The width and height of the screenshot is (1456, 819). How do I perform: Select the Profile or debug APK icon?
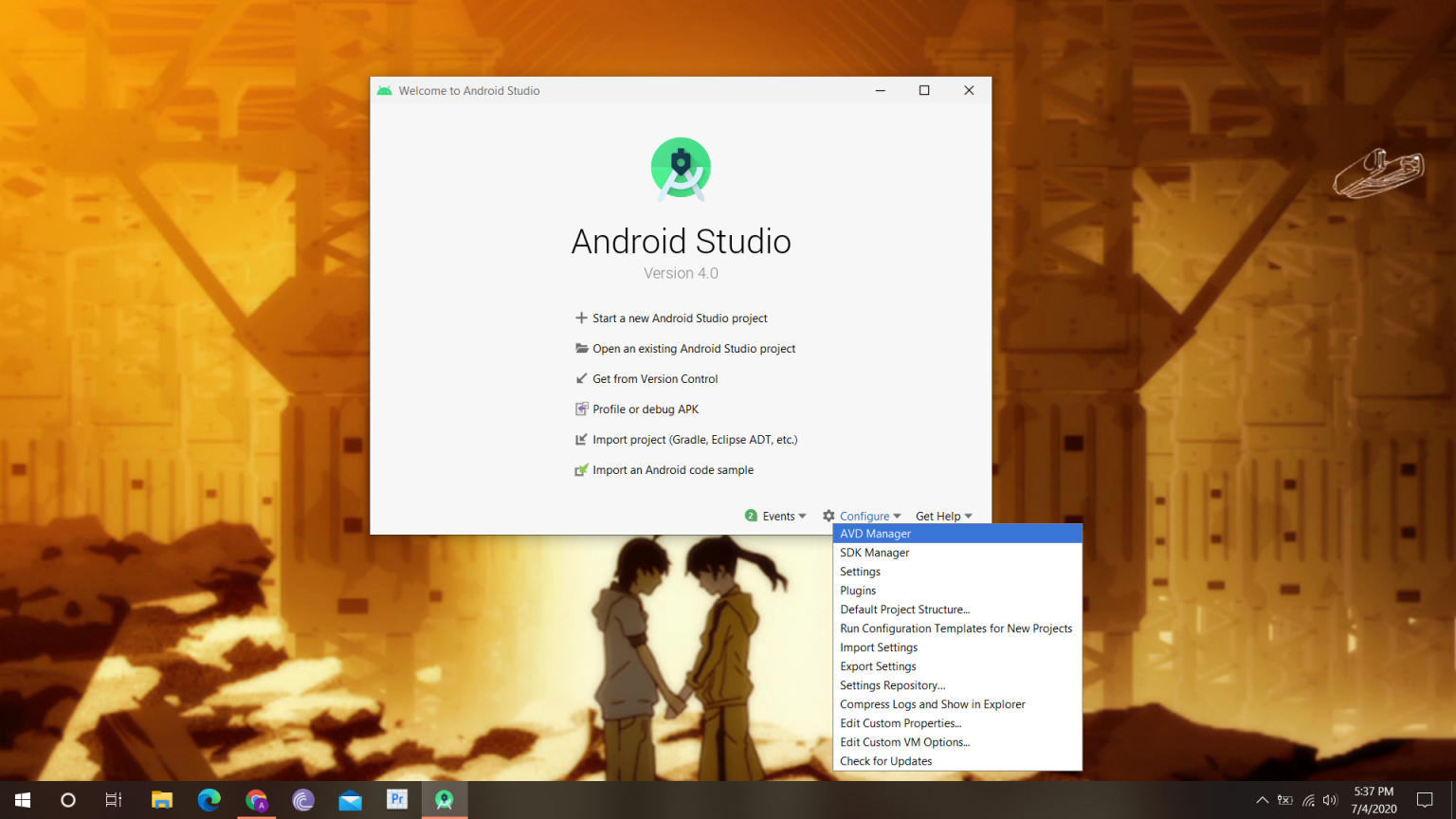(581, 409)
